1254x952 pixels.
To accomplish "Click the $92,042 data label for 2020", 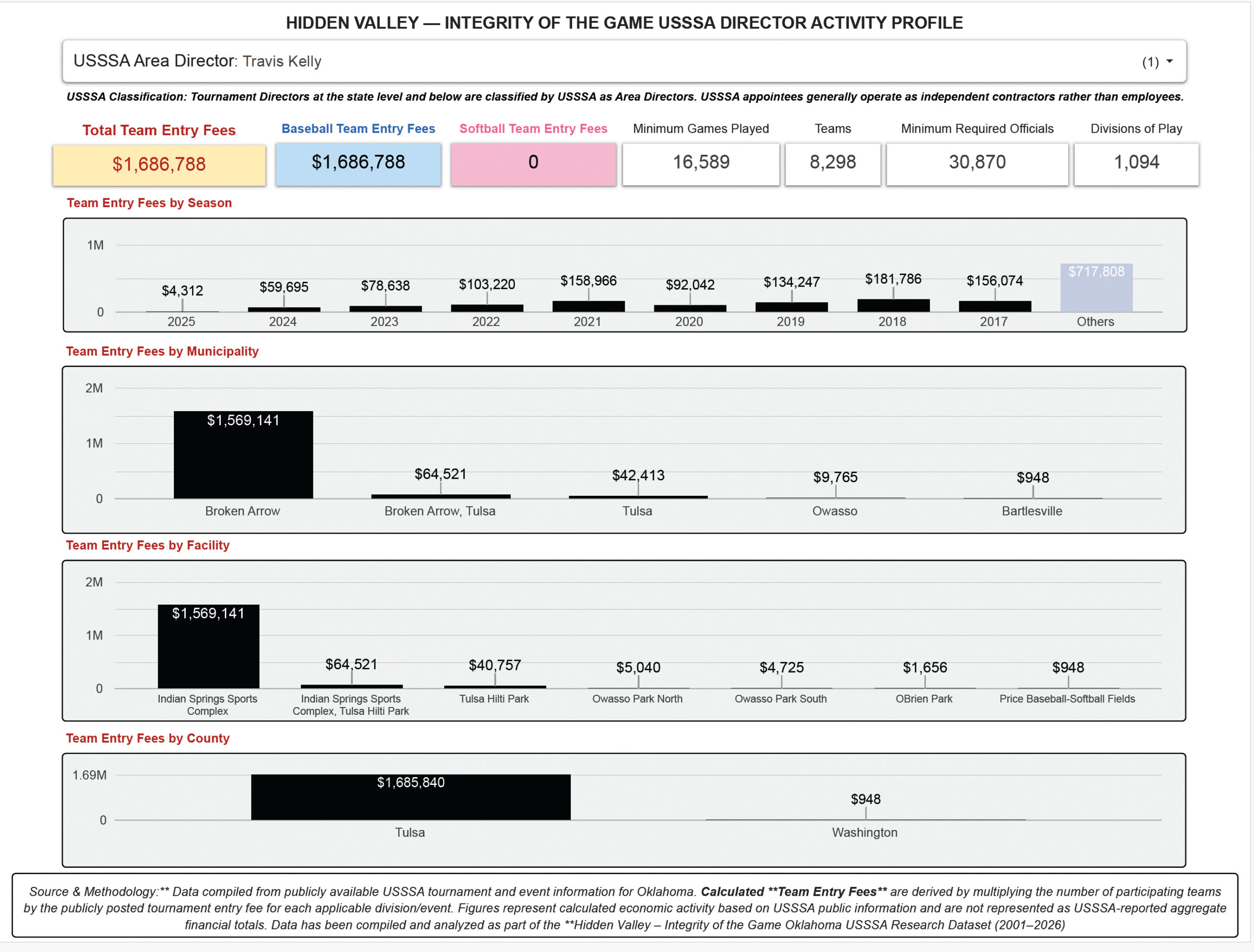I will (690, 285).
